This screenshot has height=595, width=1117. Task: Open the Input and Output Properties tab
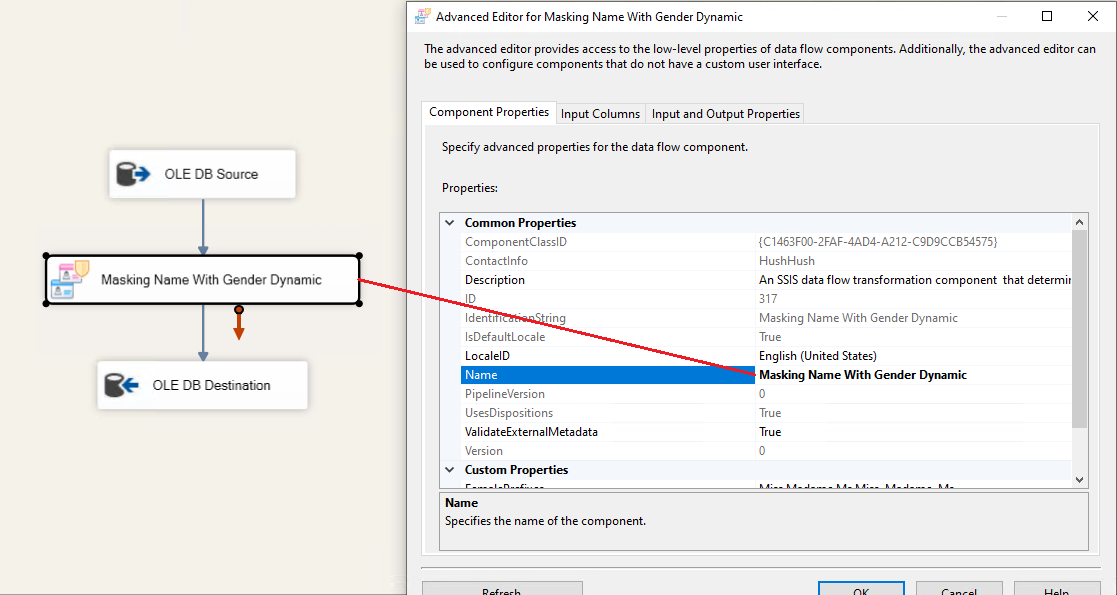coord(725,114)
